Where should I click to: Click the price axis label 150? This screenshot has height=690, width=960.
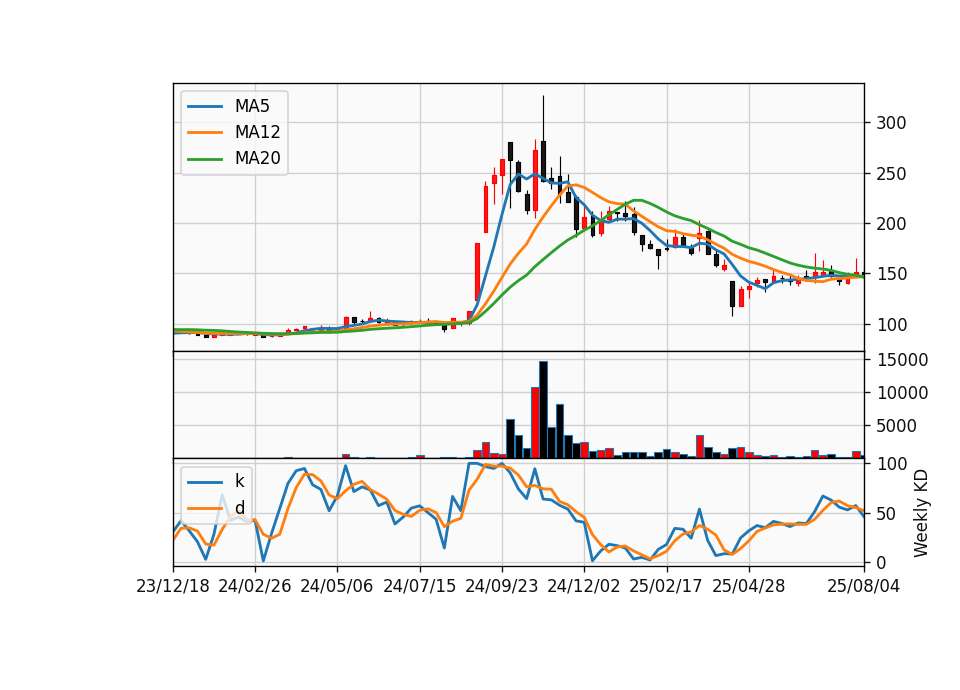pyautogui.click(x=891, y=274)
